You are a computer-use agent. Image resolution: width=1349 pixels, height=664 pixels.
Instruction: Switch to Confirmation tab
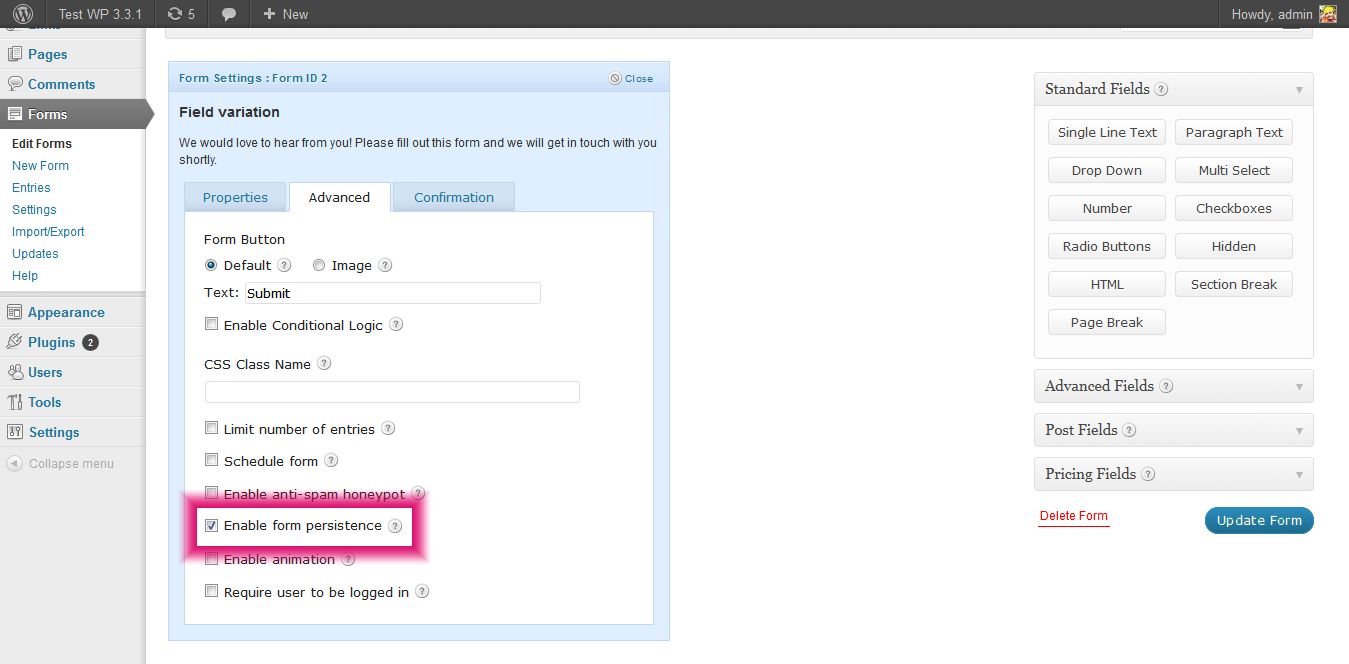(x=454, y=197)
